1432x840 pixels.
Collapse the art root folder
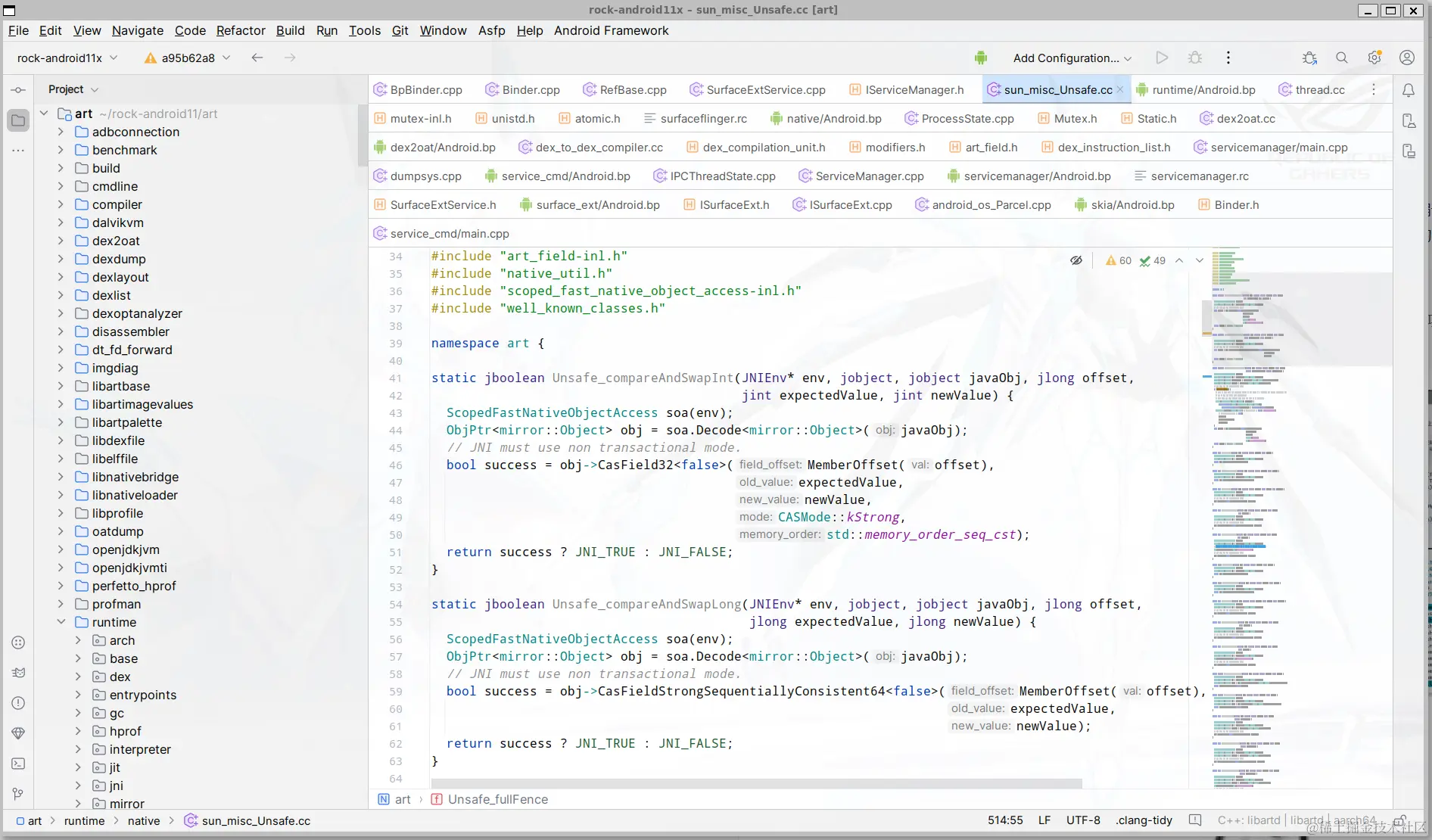(x=44, y=114)
